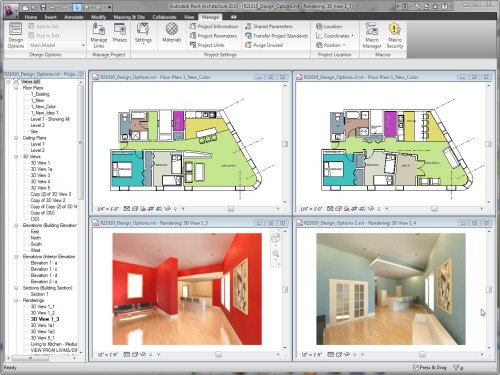Select 3D View 1_2 in Renderings
The width and height of the screenshot is (500, 375).
43,313
